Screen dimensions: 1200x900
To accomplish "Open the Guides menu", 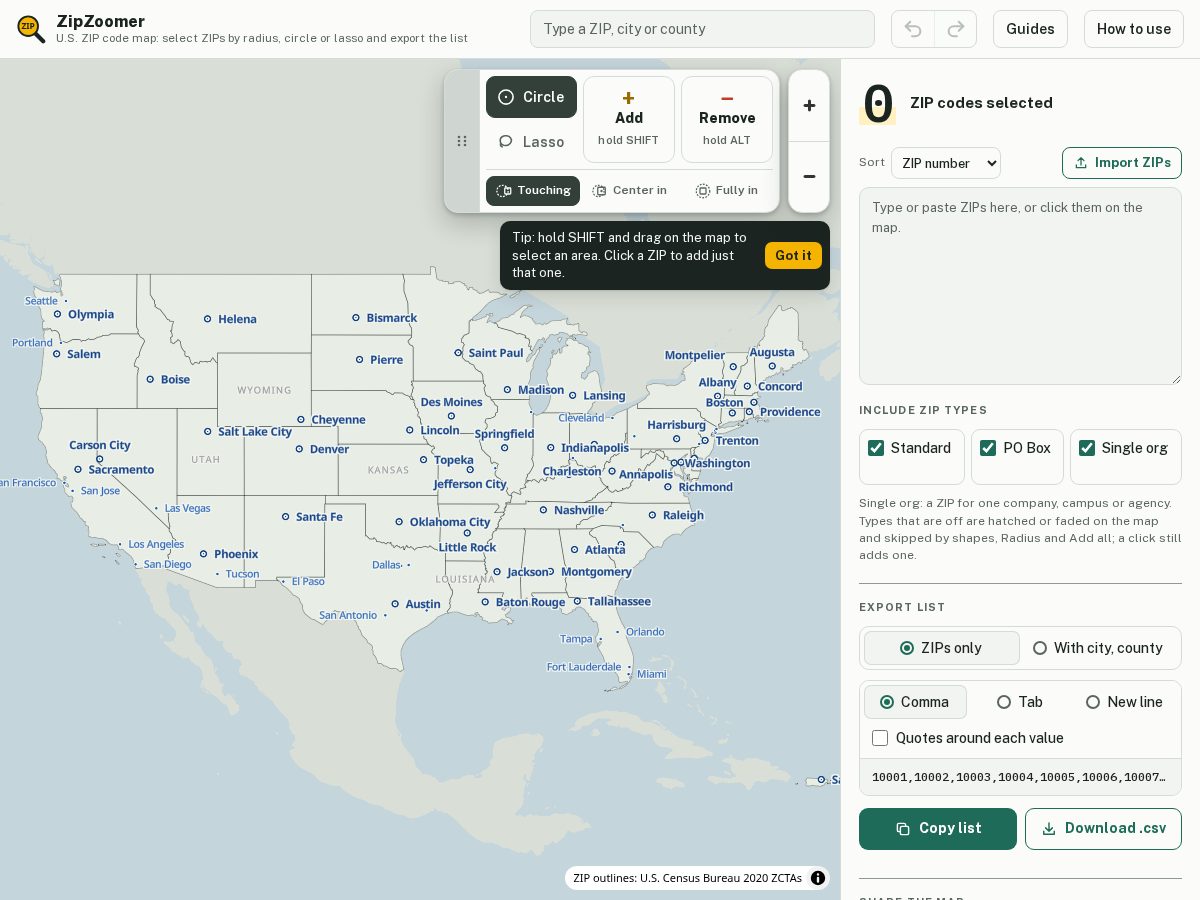I will [x=1030, y=29].
